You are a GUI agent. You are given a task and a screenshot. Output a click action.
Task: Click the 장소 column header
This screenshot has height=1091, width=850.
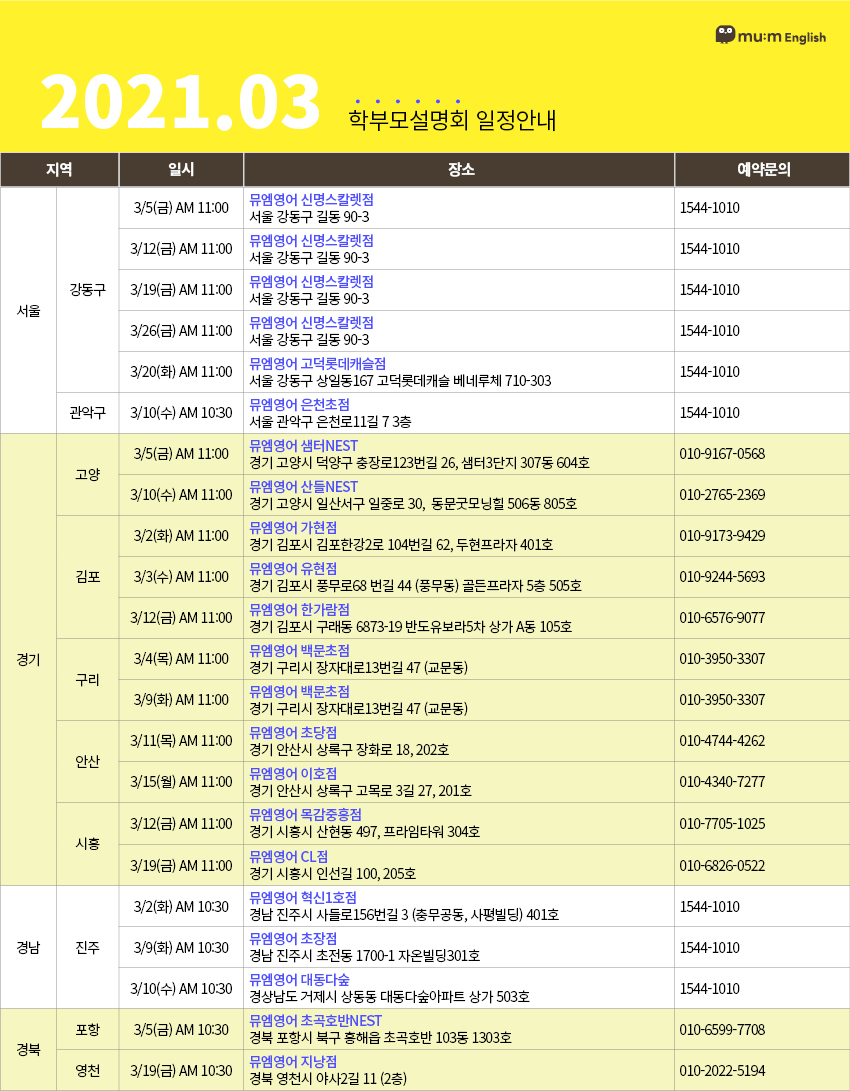point(459,169)
